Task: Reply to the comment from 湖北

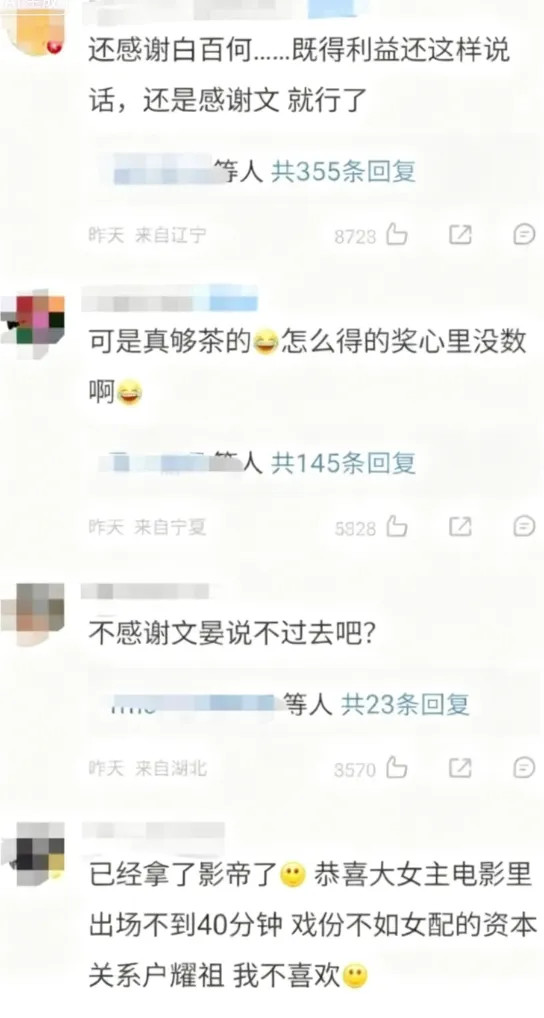Action: 524,768
